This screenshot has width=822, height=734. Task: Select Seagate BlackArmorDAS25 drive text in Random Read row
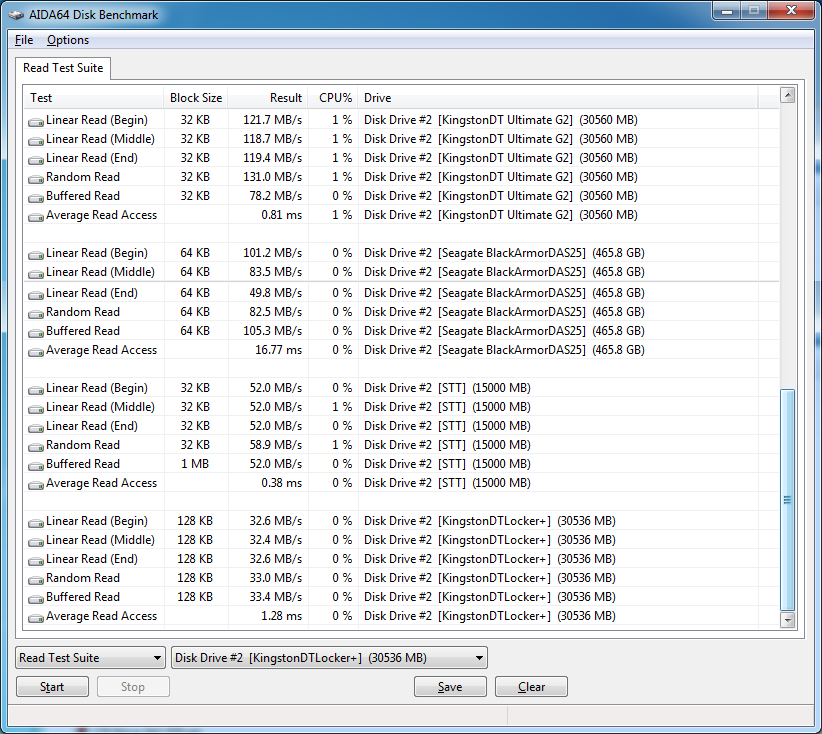[504, 312]
